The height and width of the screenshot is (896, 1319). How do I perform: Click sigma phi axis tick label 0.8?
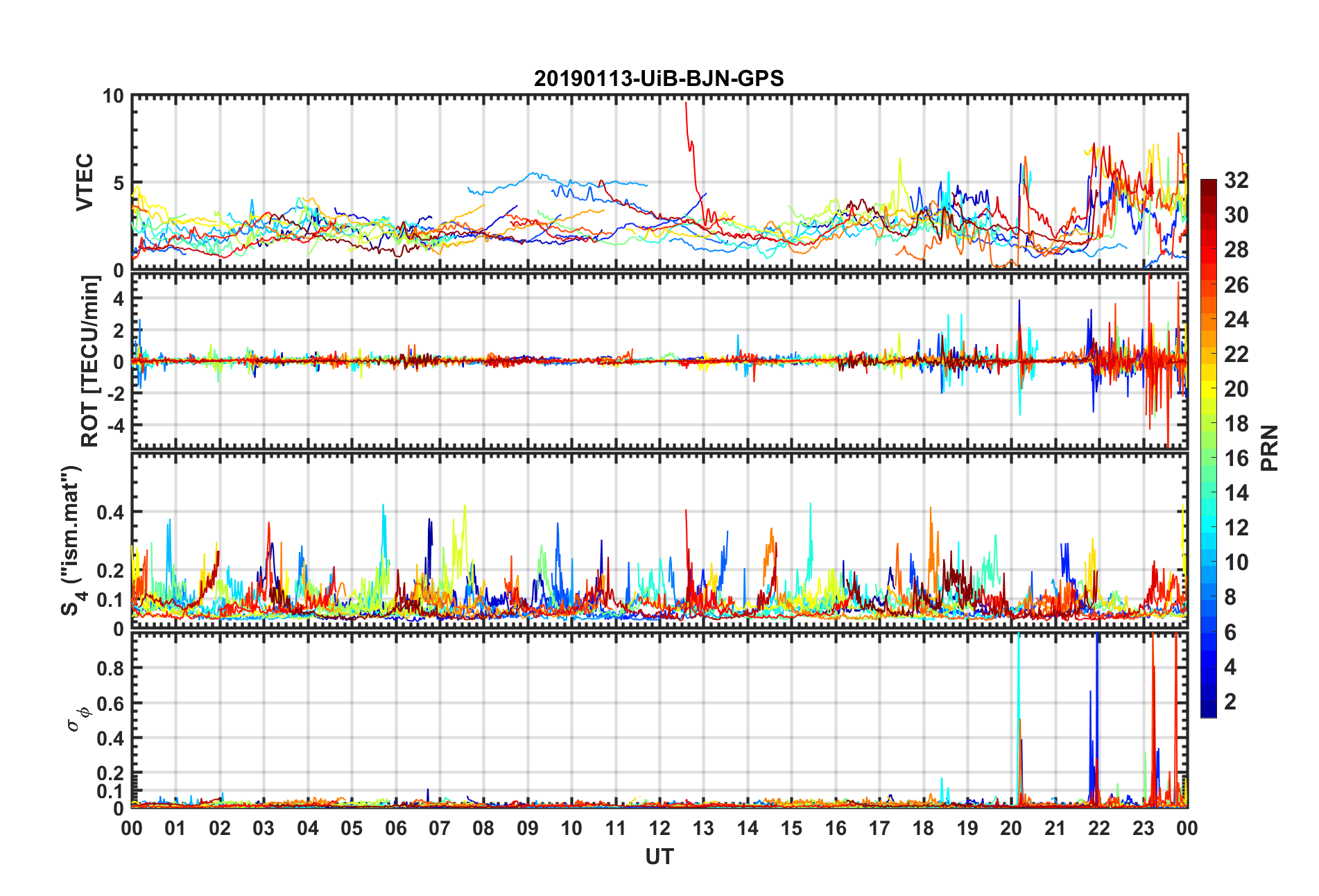point(110,669)
